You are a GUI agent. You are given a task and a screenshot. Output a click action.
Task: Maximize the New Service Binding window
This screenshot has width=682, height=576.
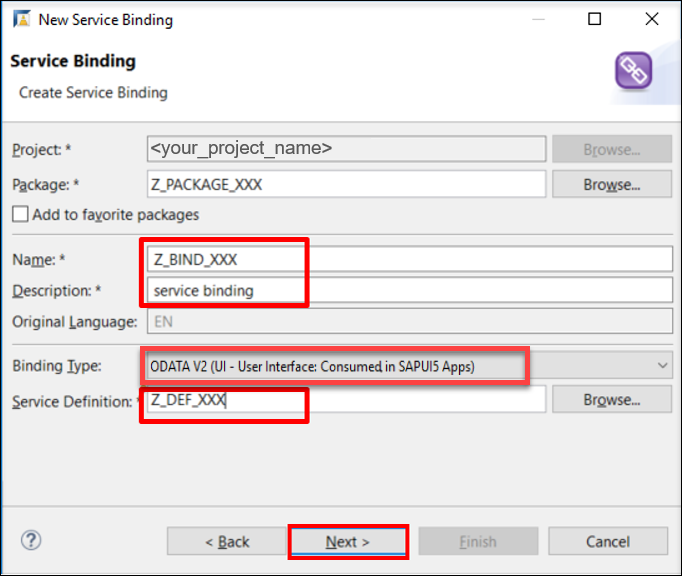tap(595, 19)
